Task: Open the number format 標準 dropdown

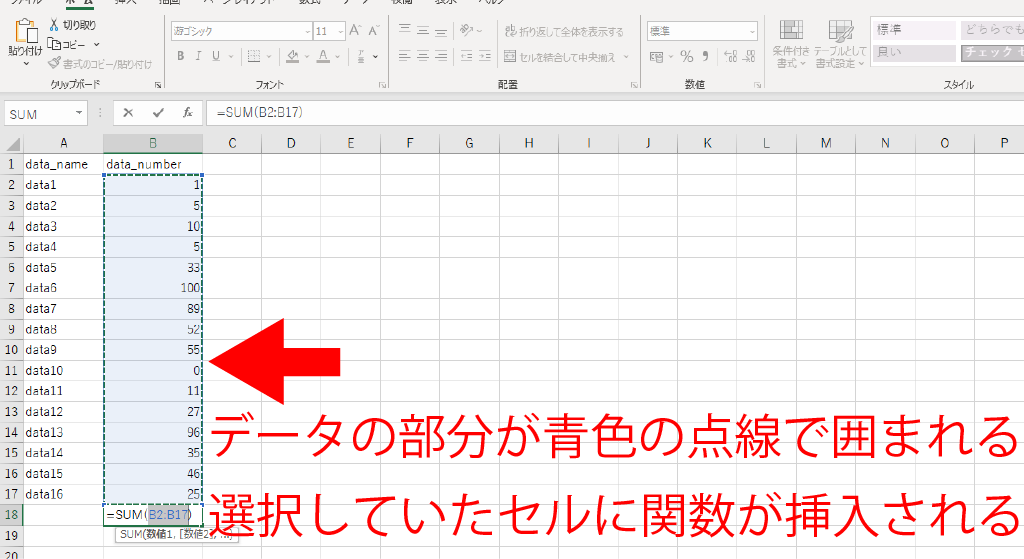Action: coord(751,32)
